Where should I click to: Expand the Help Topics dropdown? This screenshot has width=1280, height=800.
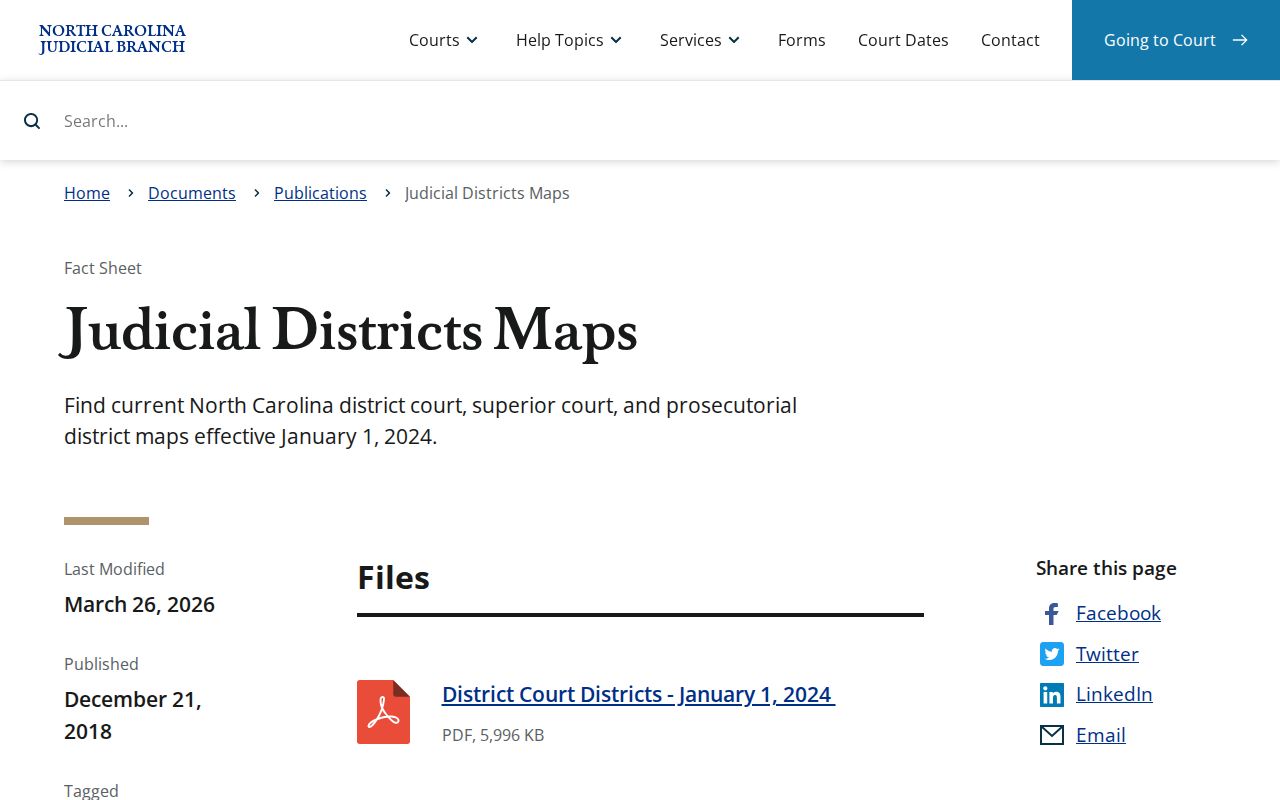pyautogui.click(x=569, y=40)
